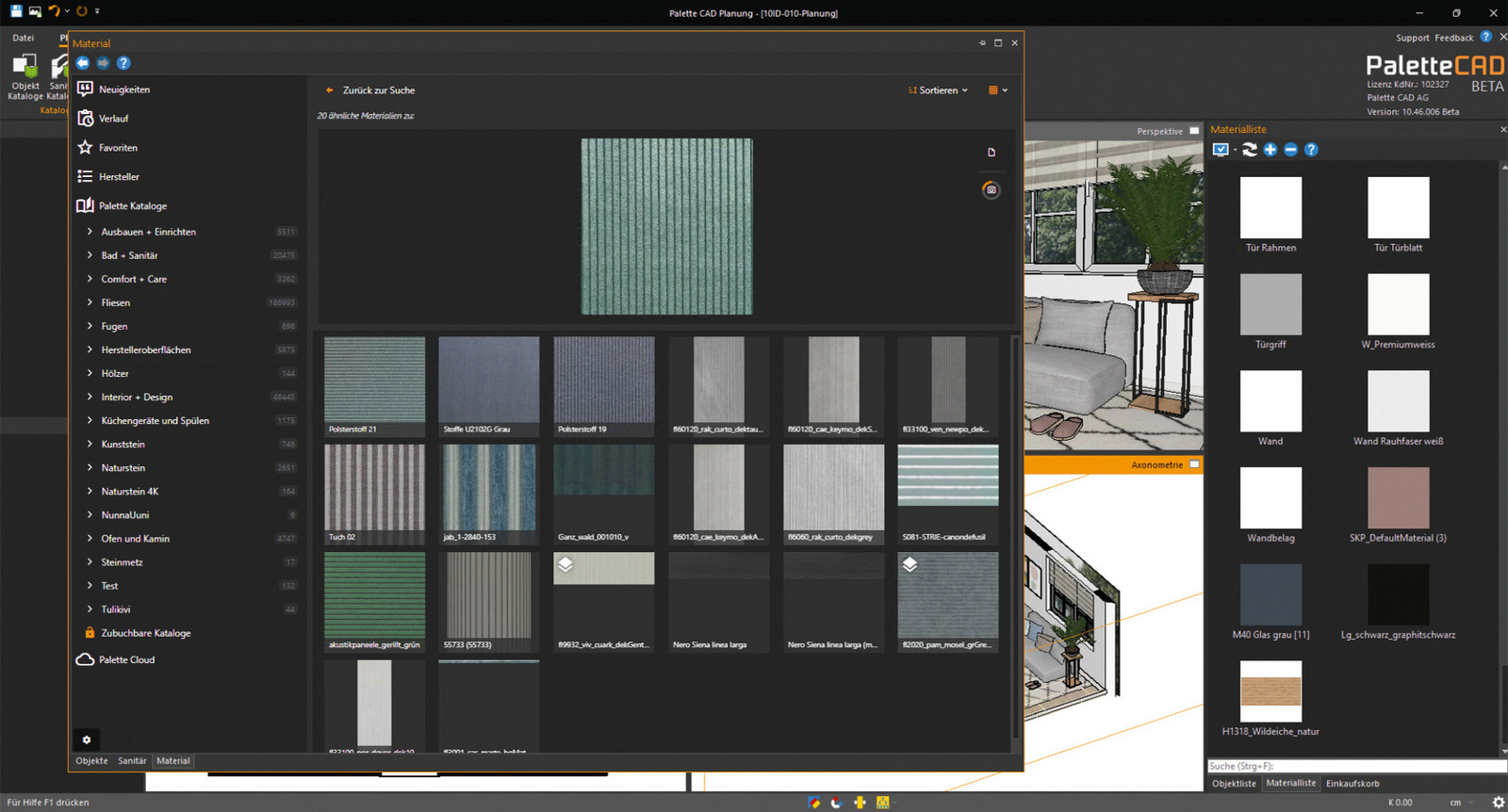This screenshot has height=812, width=1508.
Task: Toggle the Axonometrie view maximize box
Action: (x=1194, y=465)
